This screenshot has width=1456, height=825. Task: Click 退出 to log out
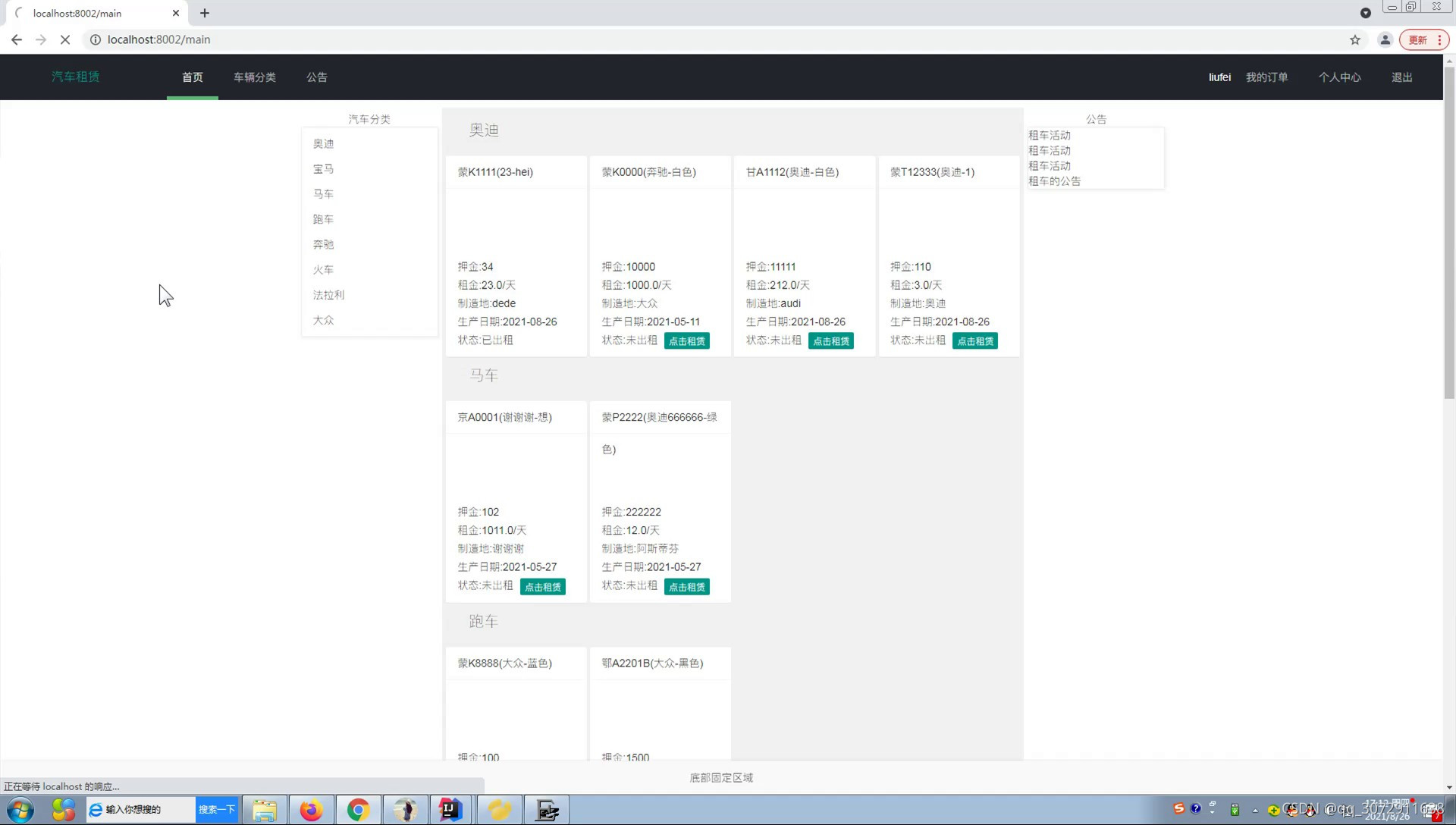coord(1401,77)
